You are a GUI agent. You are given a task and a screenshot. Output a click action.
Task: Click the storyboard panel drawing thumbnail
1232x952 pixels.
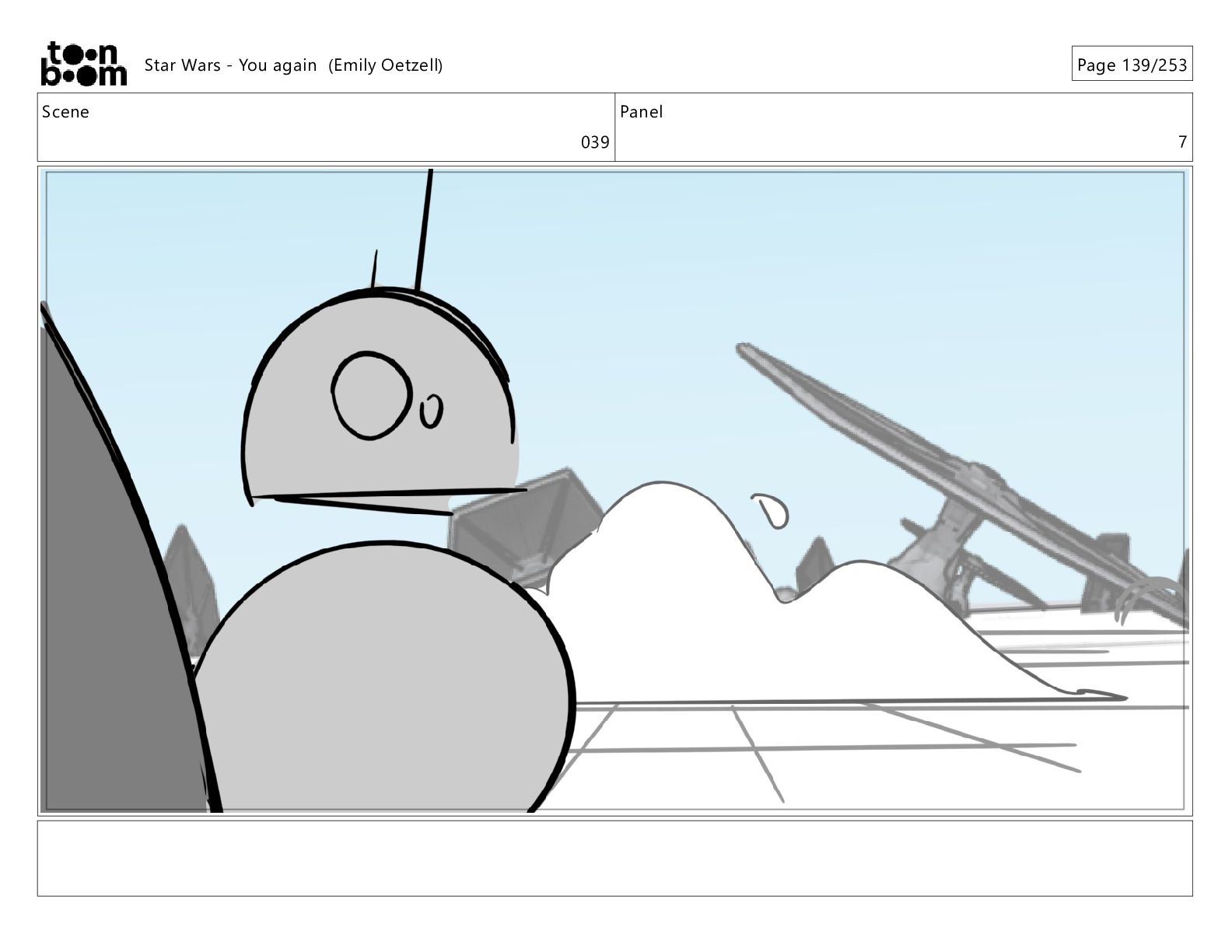point(614,491)
